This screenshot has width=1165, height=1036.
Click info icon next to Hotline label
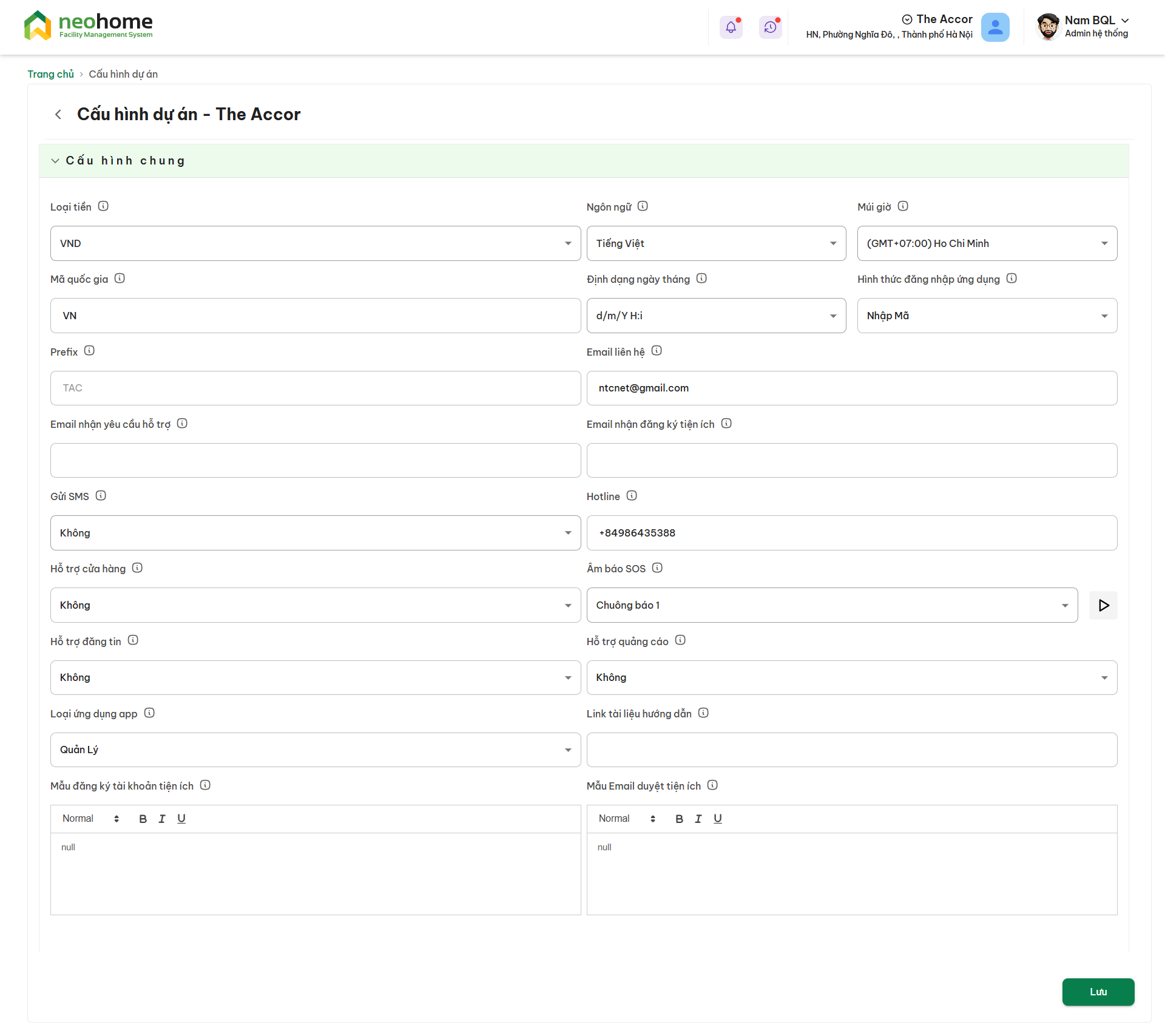point(632,496)
